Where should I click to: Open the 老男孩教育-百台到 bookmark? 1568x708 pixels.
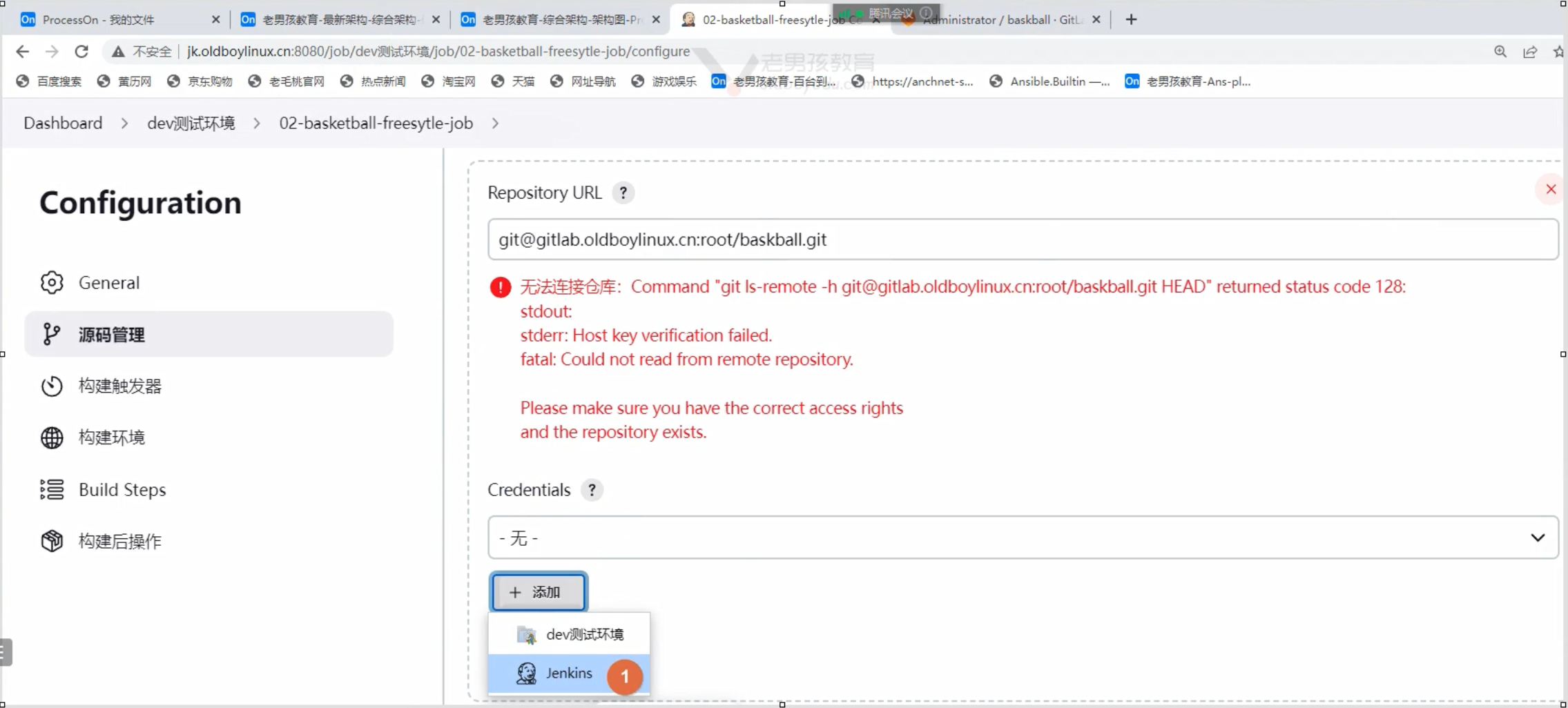[x=773, y=81]
